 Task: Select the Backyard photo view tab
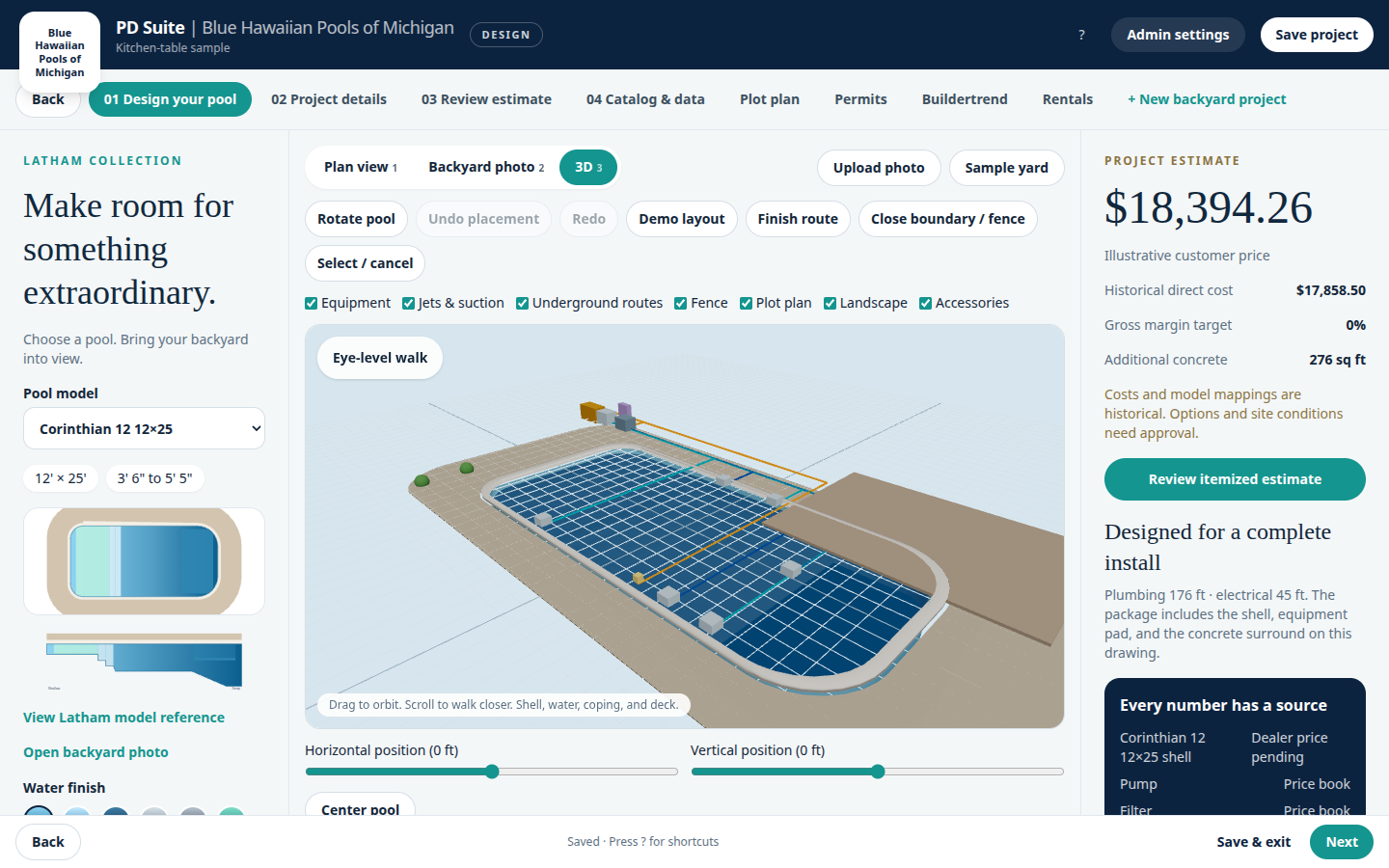[x=486, y=167]
